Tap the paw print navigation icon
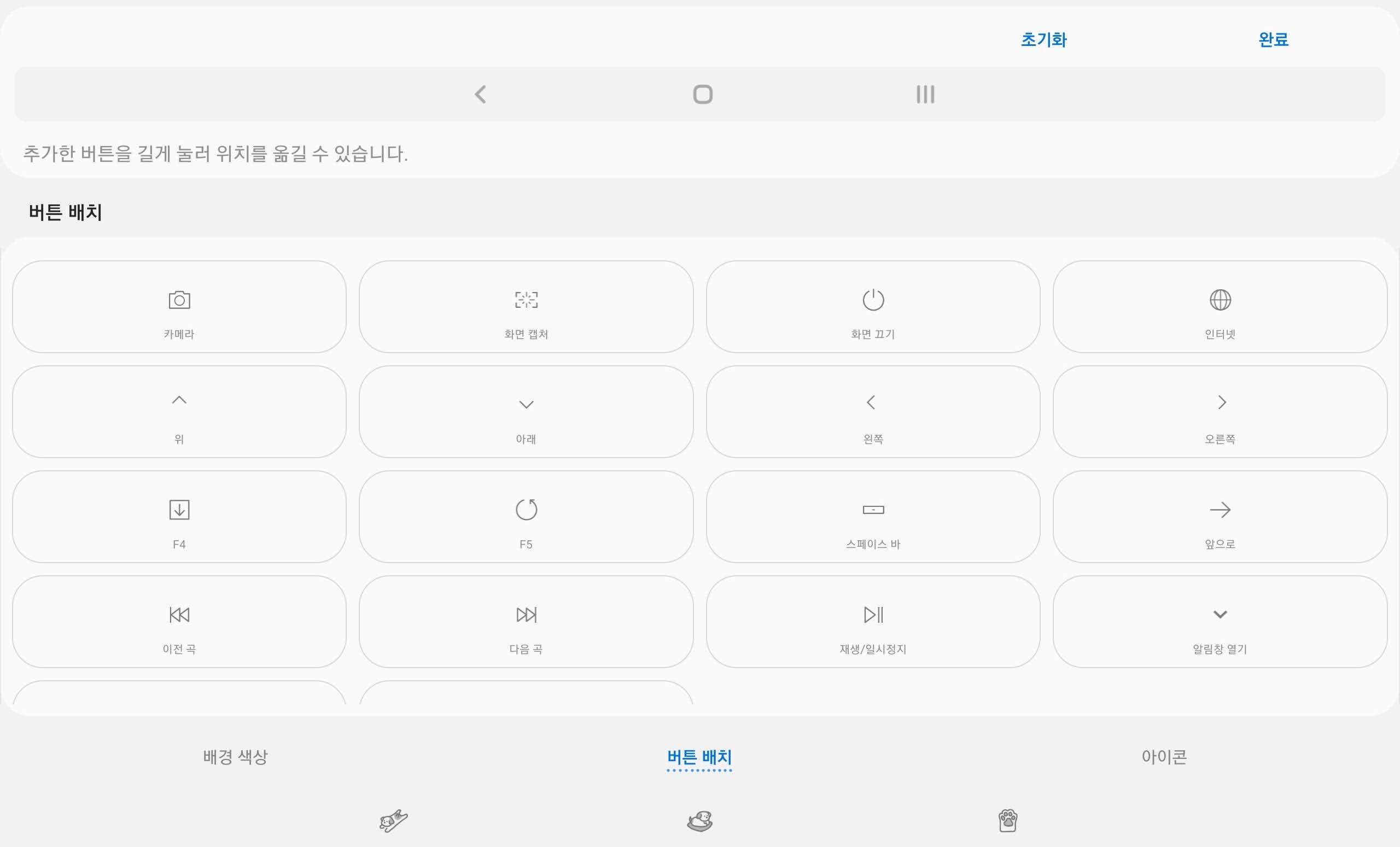The width and height of the screenshot is (1400, 847). pyautogui.click(x=1007, y=821)
